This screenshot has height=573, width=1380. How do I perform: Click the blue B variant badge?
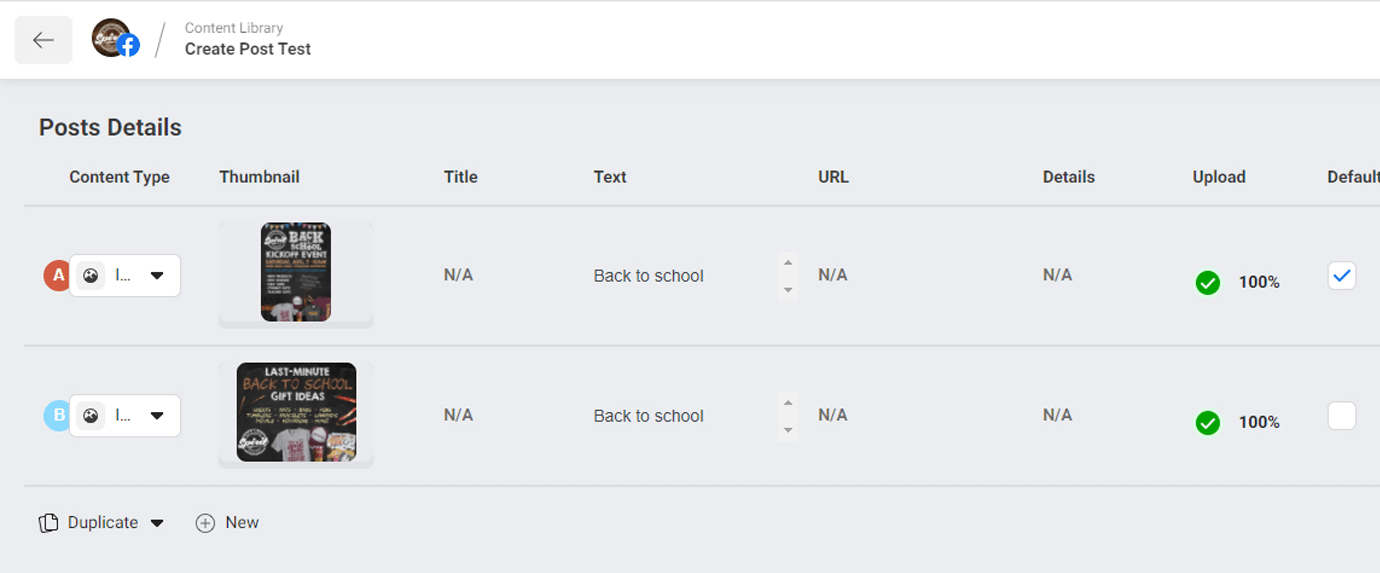[x=57, y=415]
